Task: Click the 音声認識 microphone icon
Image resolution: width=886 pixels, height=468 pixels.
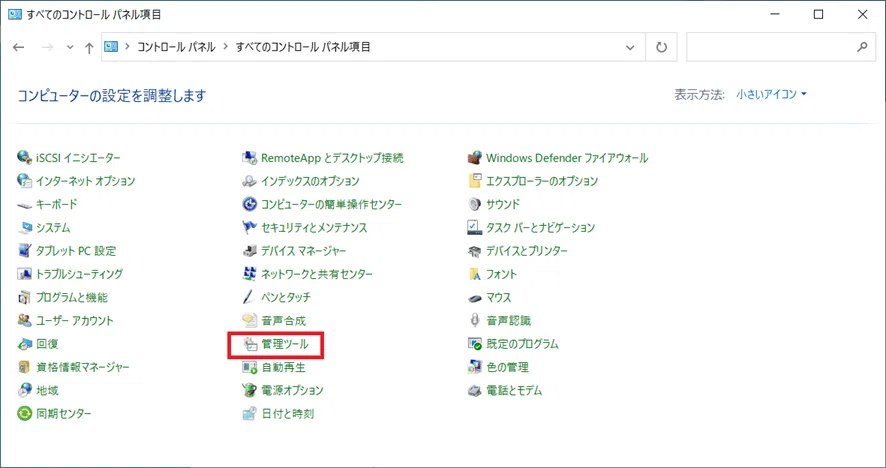Action: click(x=475, y=320)
